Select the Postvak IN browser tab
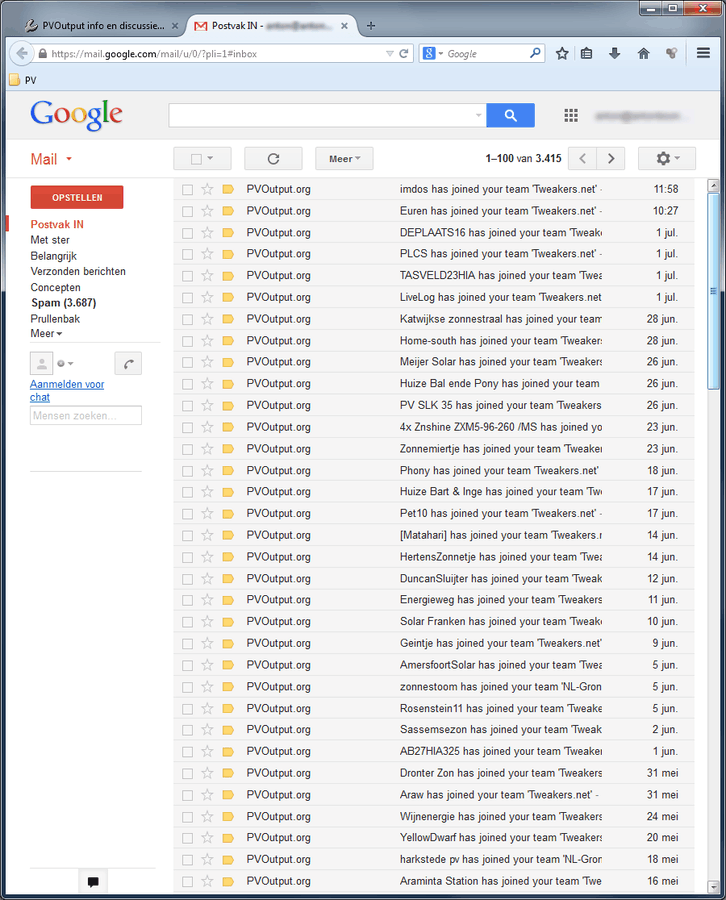The image size is (726, 900). [x=271, y=26]
